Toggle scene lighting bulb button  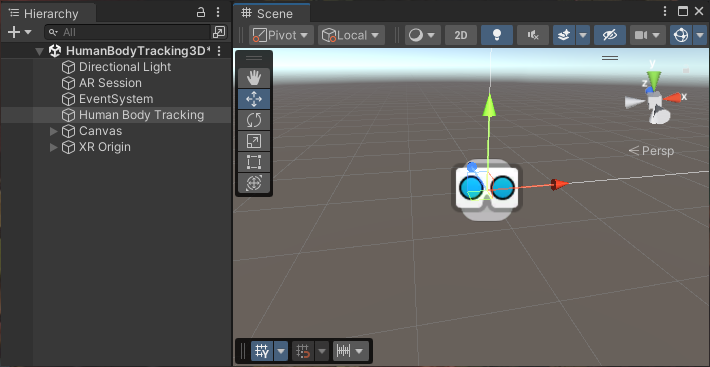click(497, 35)
